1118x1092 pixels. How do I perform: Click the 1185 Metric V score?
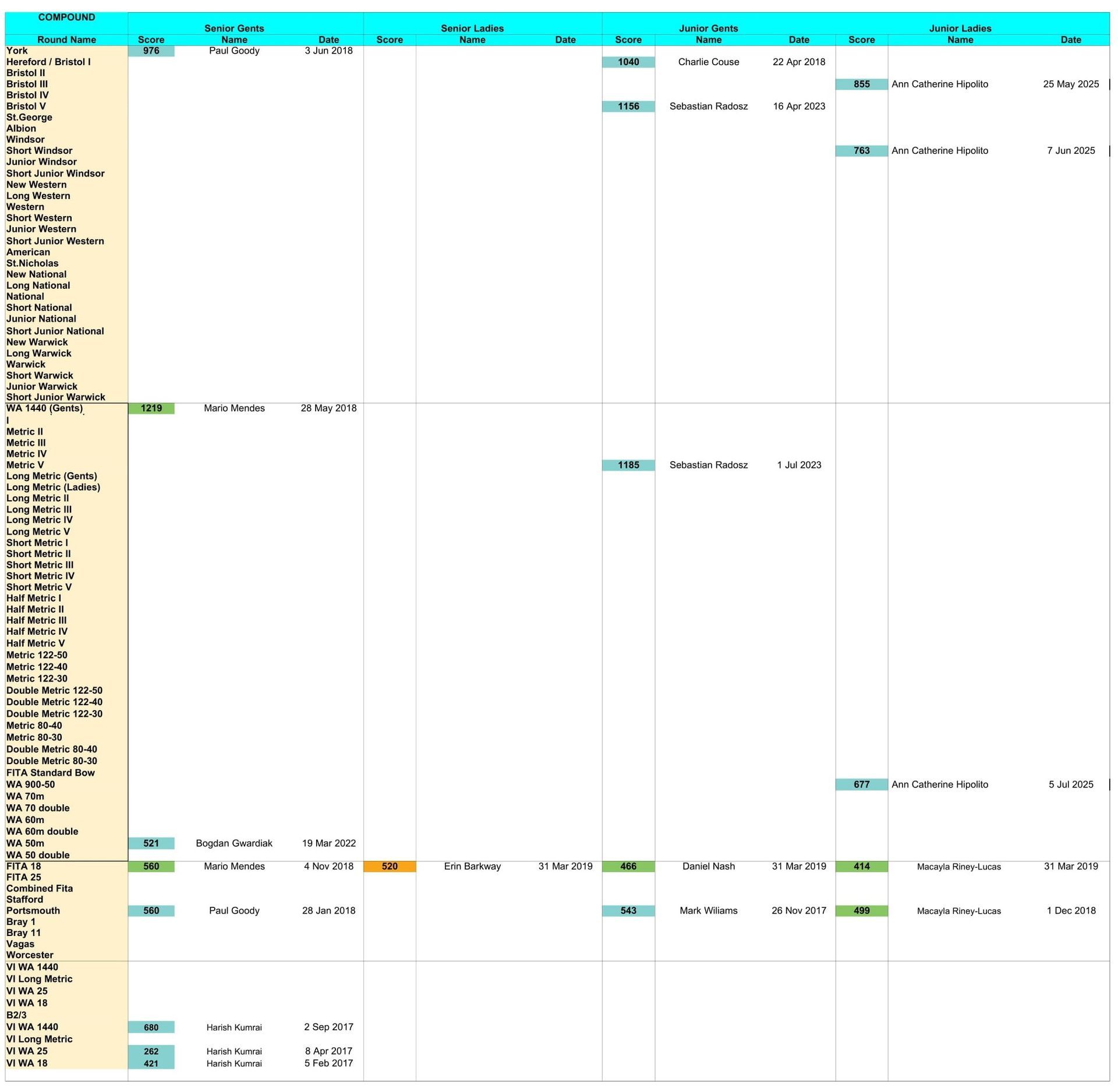point(628,465)
